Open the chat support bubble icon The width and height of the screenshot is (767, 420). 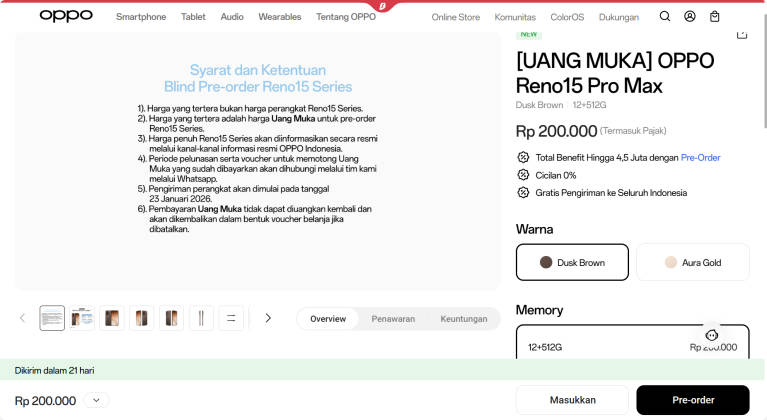click(712, 335)
